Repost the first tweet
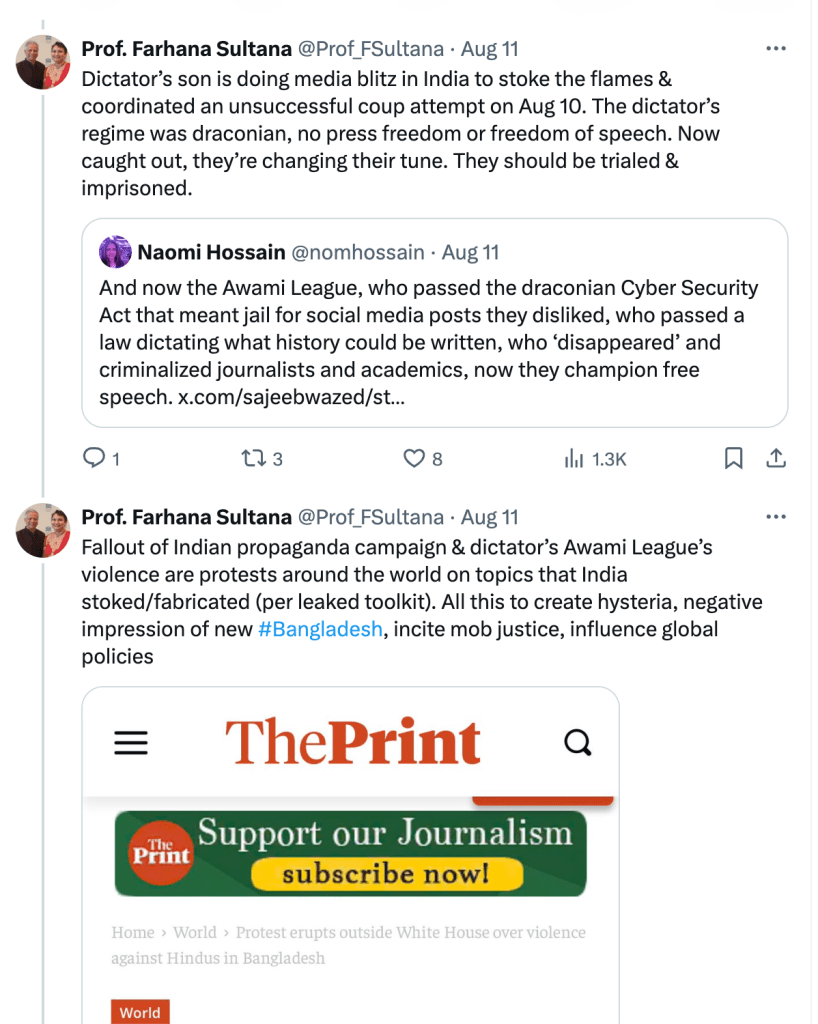818x1024 pixels. (x=254, y=458)
